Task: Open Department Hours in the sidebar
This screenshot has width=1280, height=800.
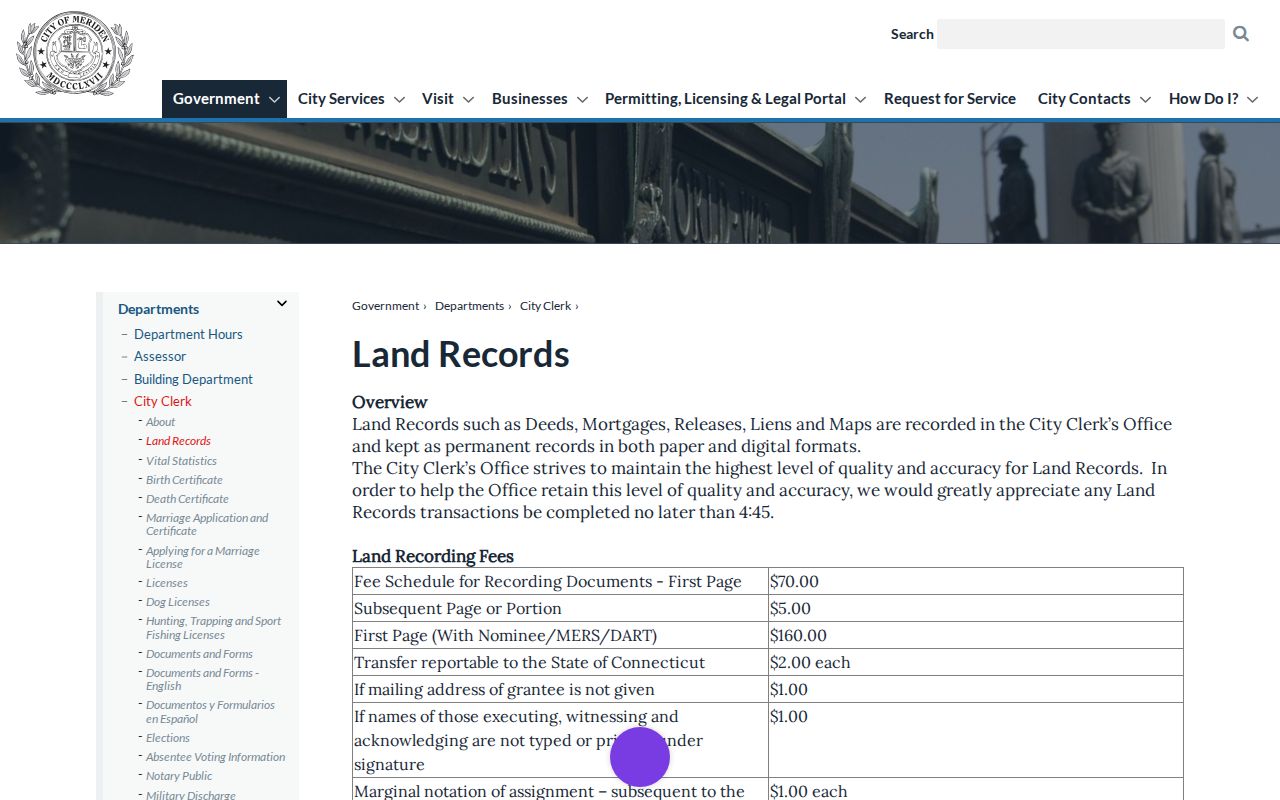Action: [188, 334]
